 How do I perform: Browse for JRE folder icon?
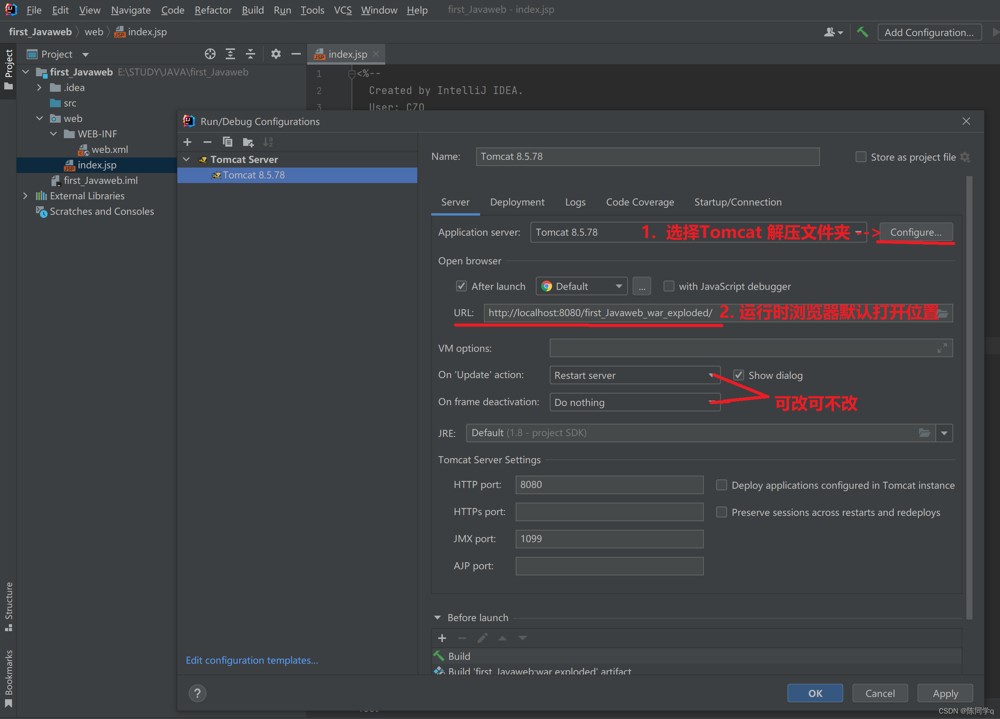click(924, 433)
